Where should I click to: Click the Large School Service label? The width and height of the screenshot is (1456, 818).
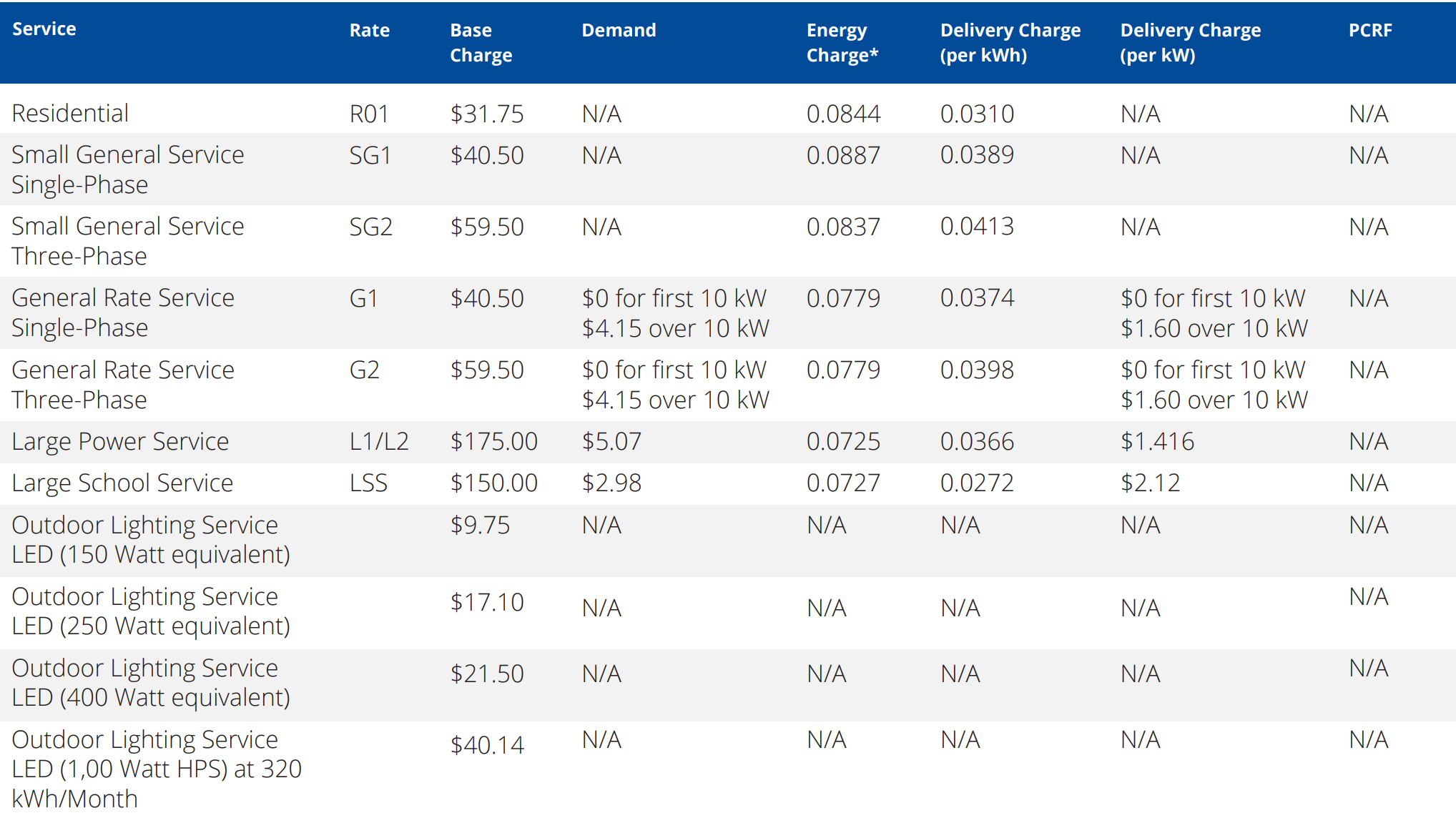(x=122, y=483)
